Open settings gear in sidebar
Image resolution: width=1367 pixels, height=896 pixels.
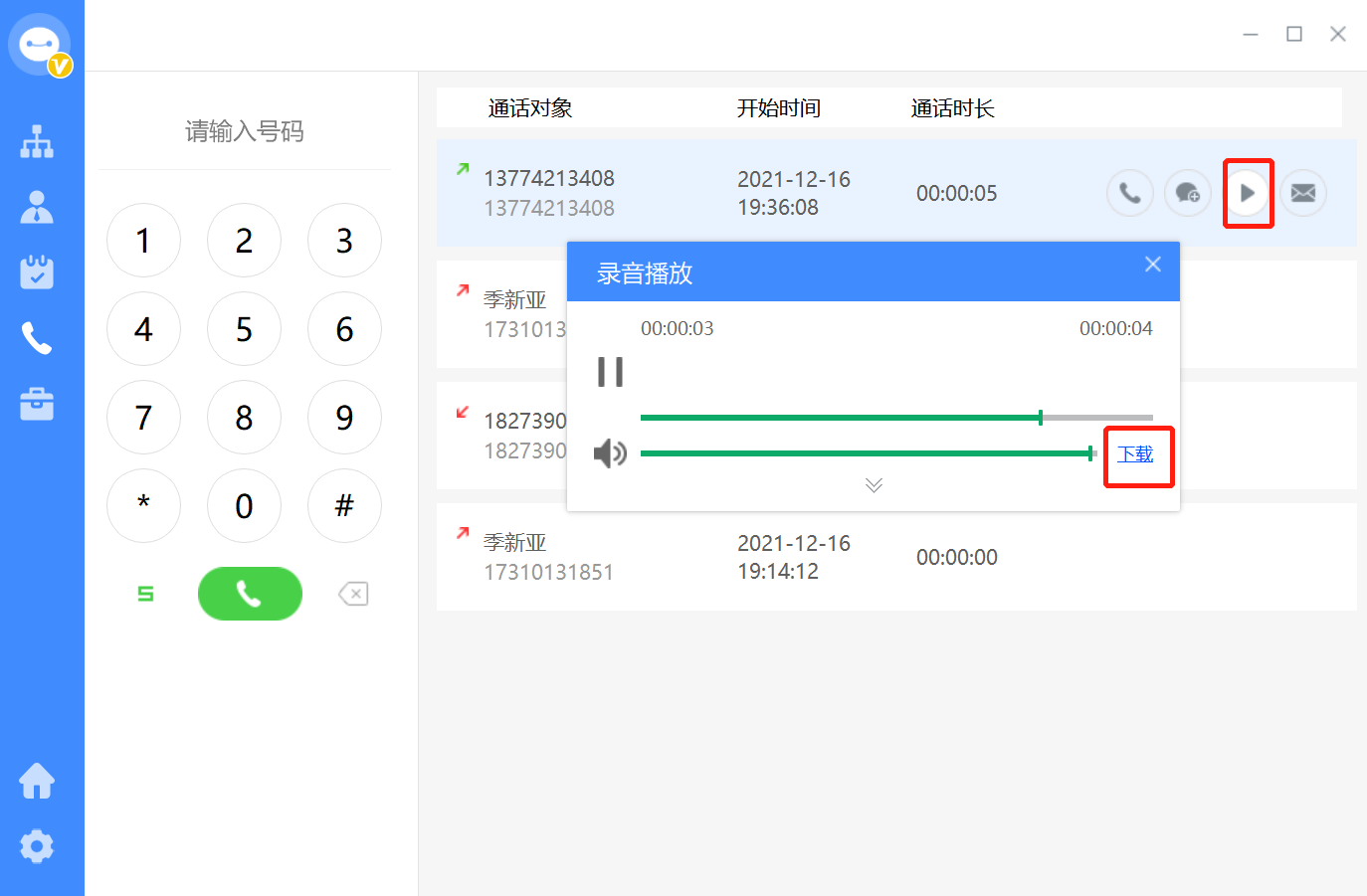point(37,846)
